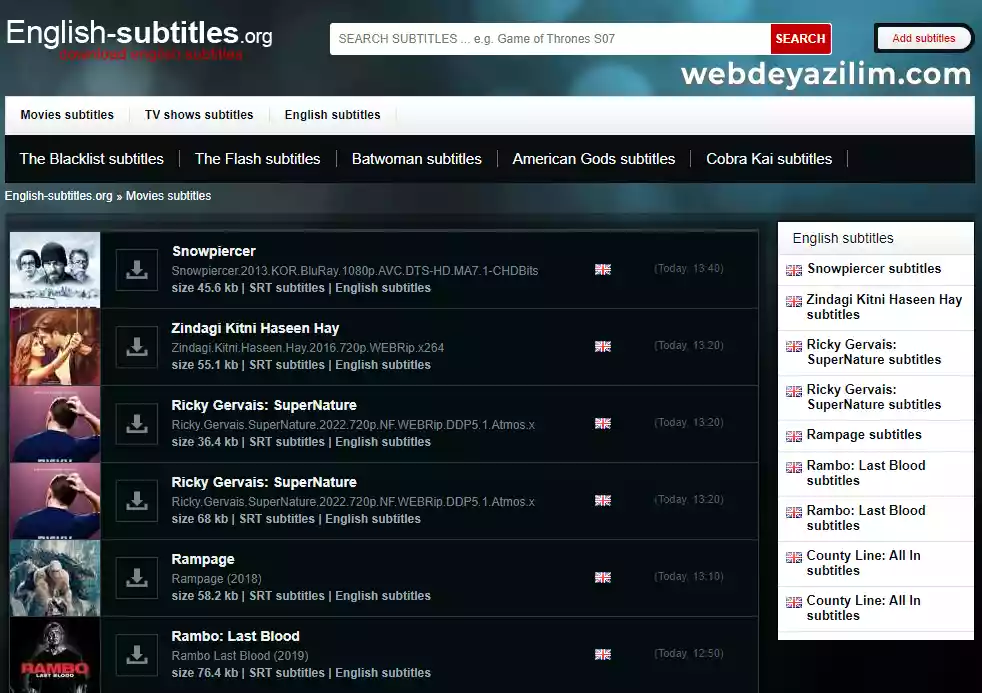Open Rampage poster thumbnail
Screen dimensions: 982x693
tap(55, 578)
